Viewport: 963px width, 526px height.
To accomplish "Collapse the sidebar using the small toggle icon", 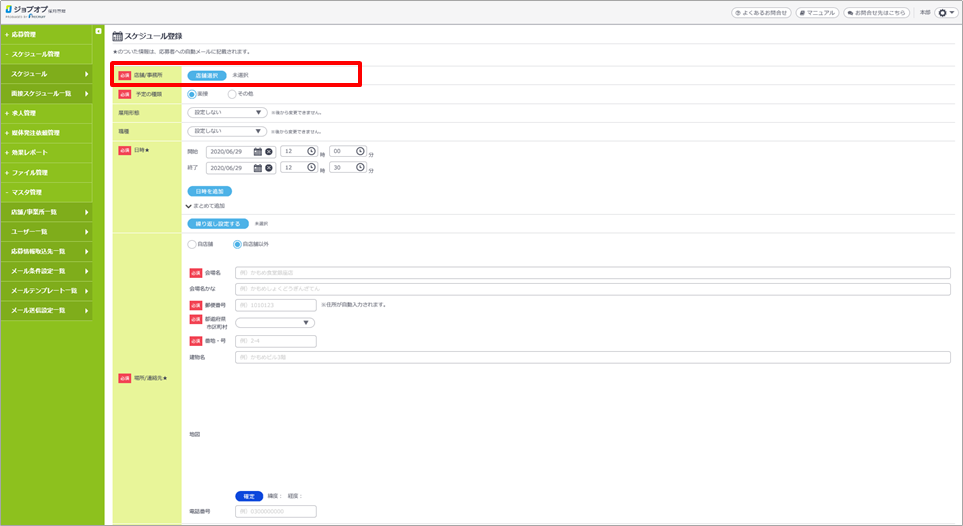I will (98, 32).
